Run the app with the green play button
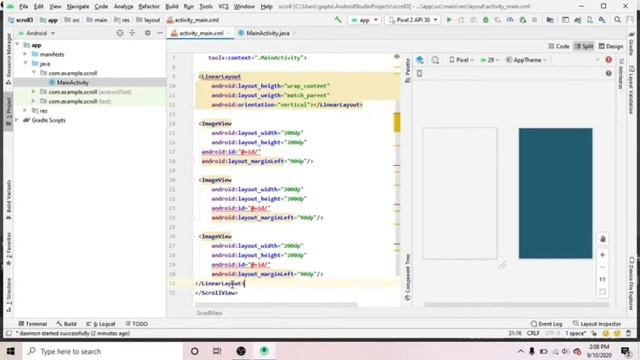 tap(449, 20)
